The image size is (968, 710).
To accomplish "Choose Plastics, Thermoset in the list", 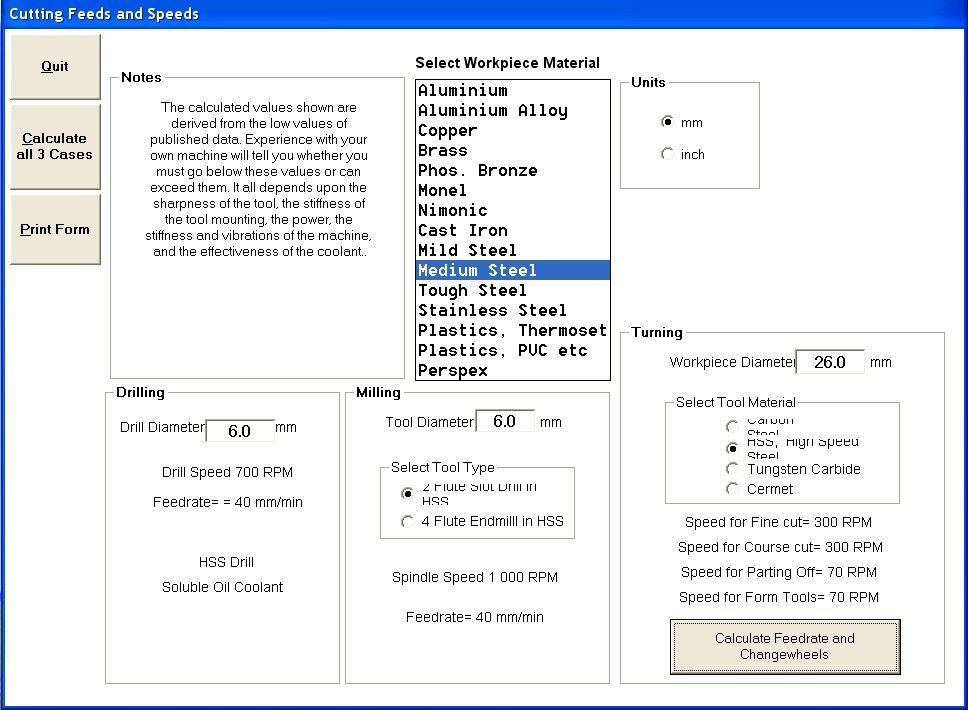I will click(x=512, y=330).
